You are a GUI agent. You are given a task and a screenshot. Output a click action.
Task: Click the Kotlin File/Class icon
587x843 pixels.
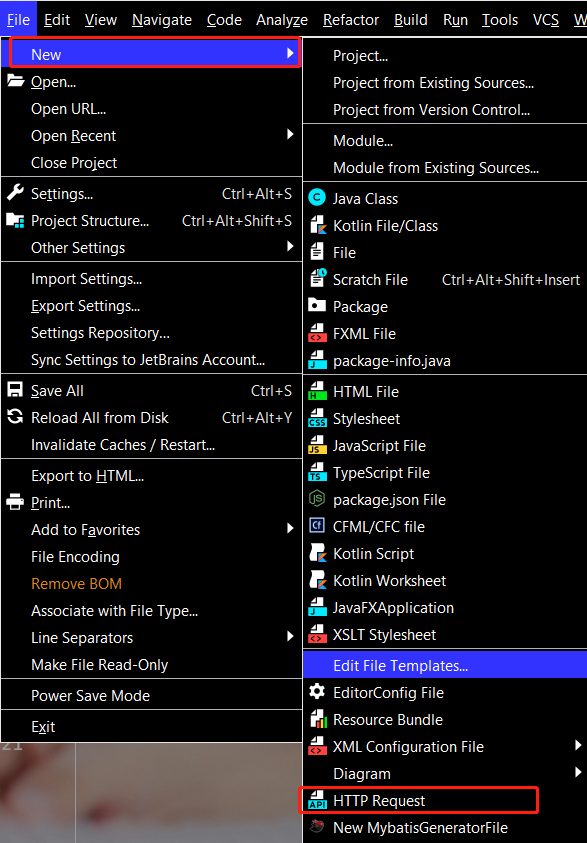[x=317, y=225]
